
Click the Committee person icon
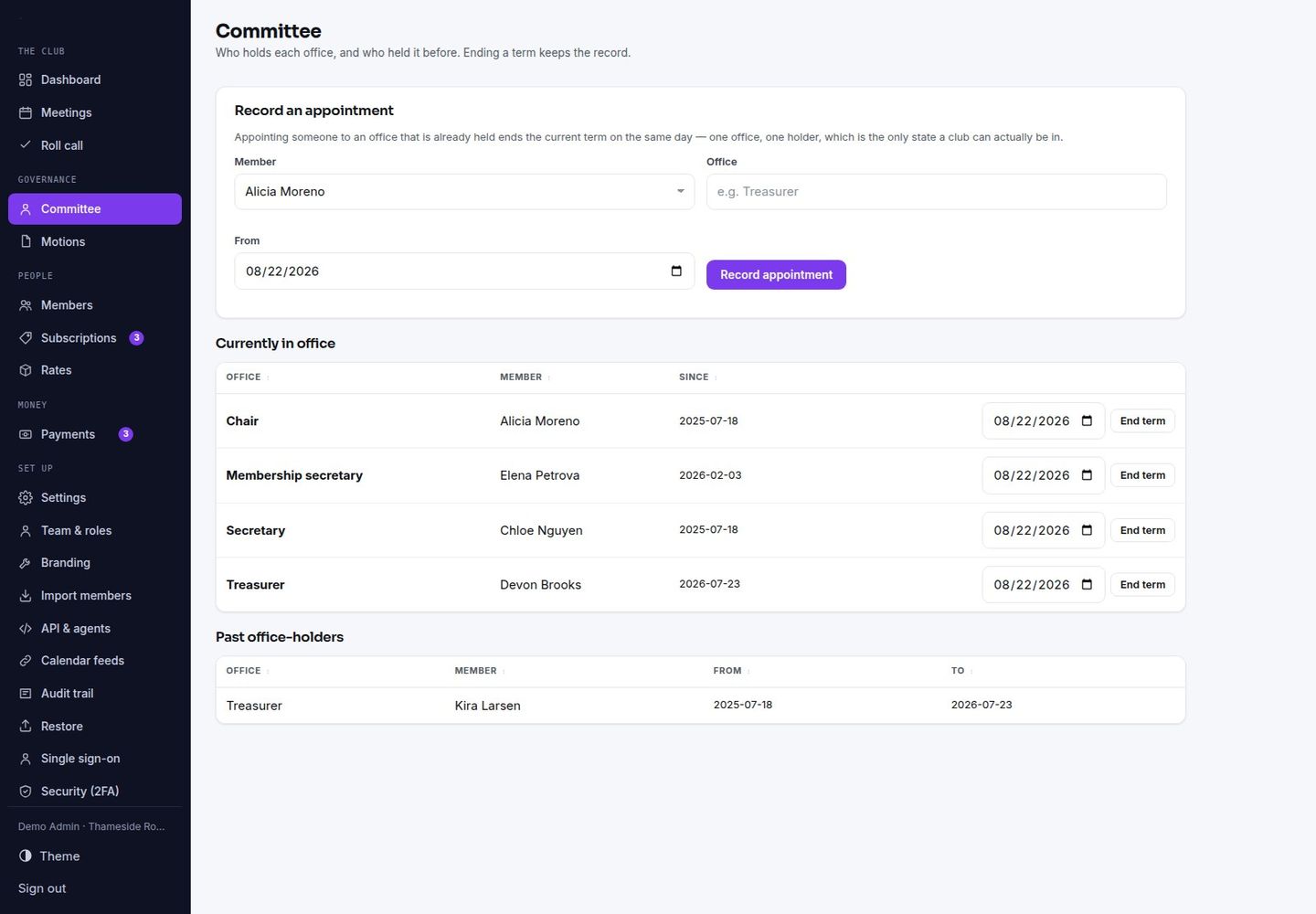click(x=26, y=209)
